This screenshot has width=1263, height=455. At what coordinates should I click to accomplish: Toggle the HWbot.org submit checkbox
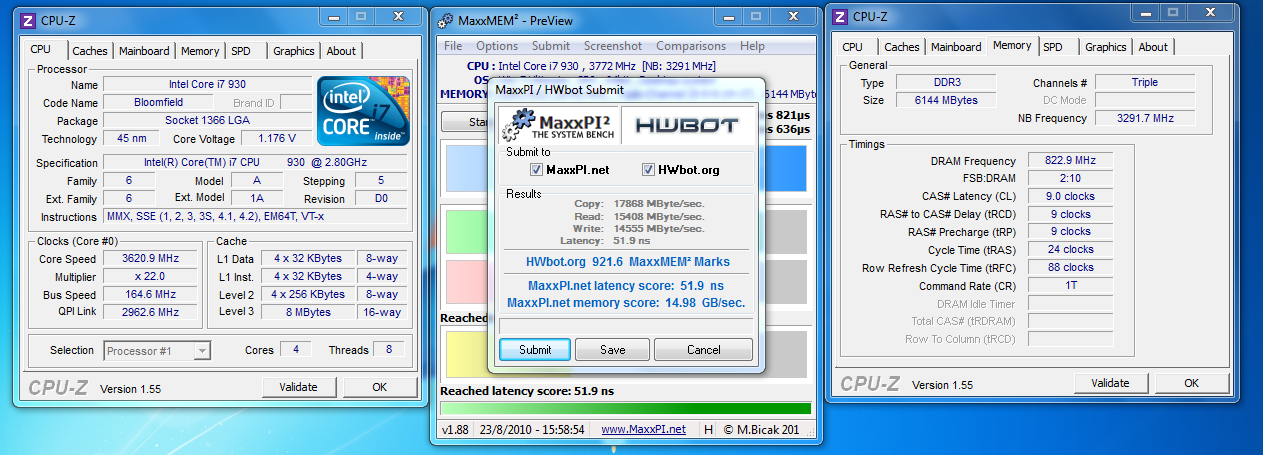click(x=648, y=169)
